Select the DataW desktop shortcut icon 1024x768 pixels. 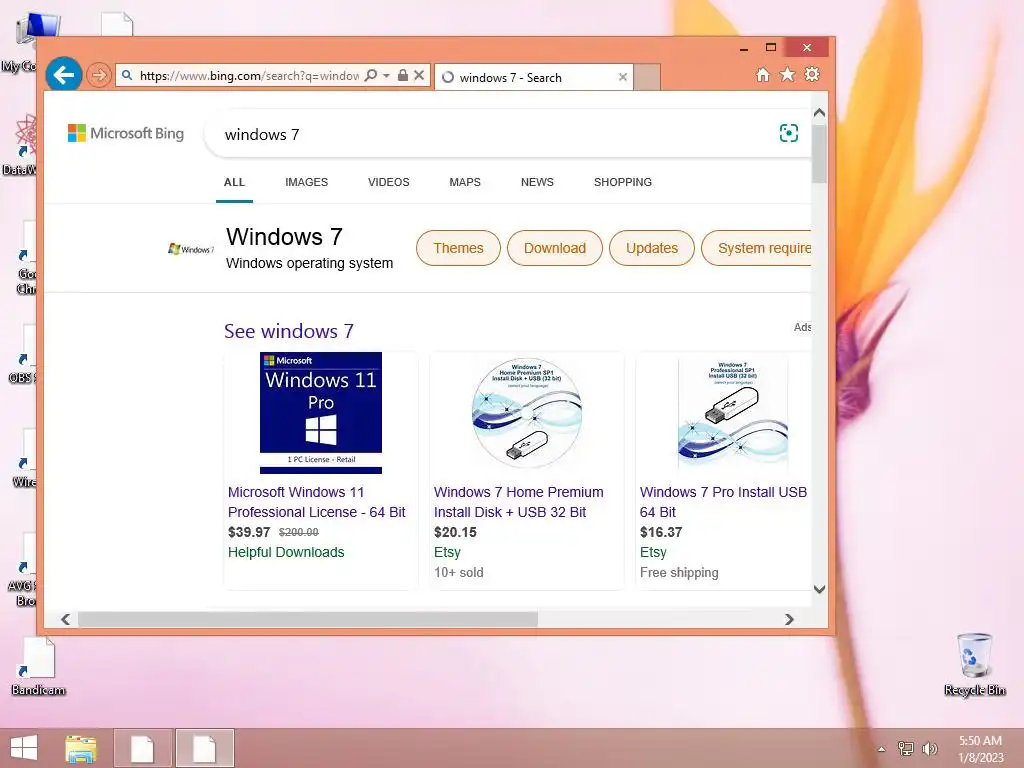click(22, 144)
